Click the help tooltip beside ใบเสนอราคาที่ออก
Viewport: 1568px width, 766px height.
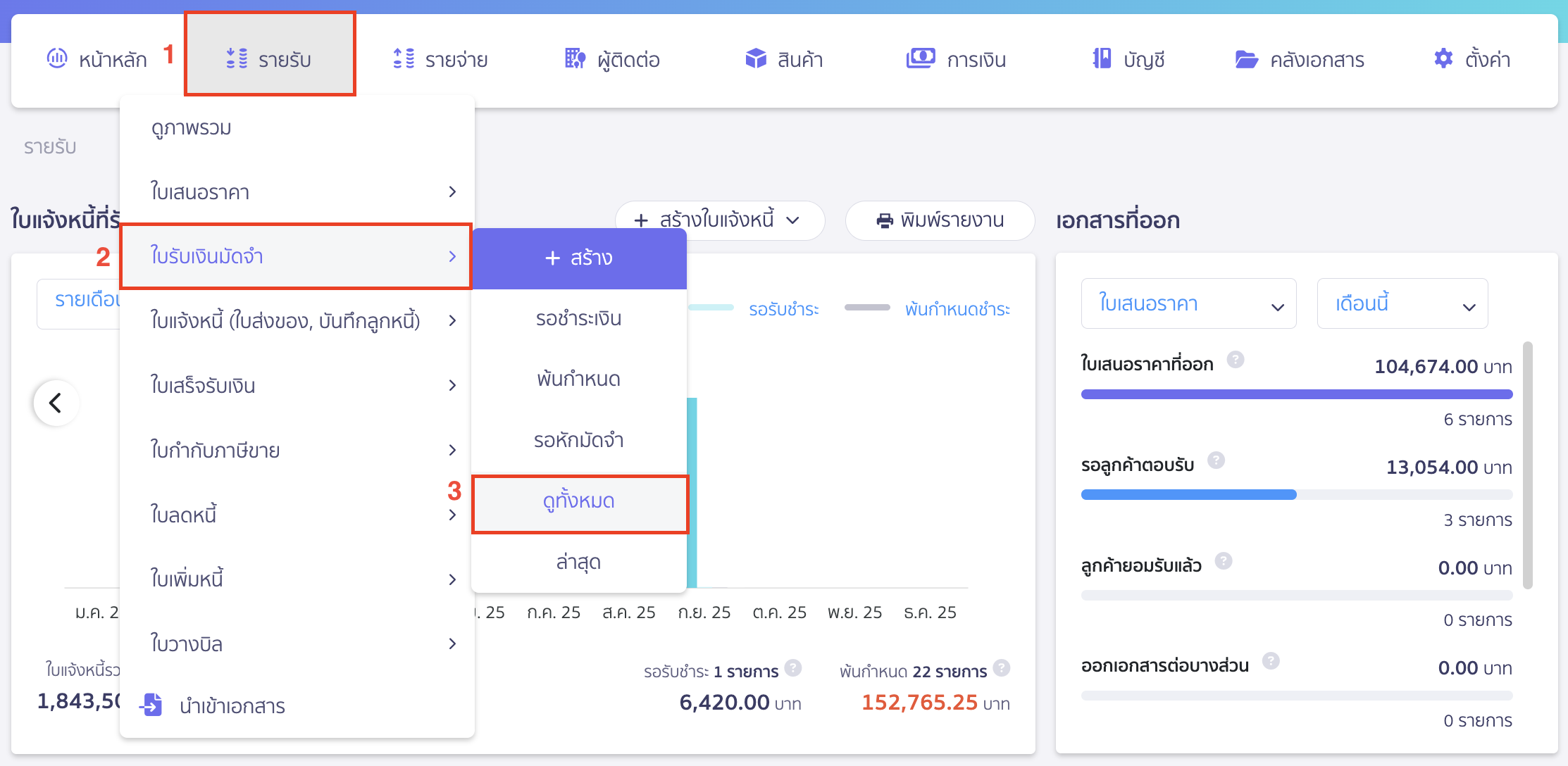coord(1237,360)
